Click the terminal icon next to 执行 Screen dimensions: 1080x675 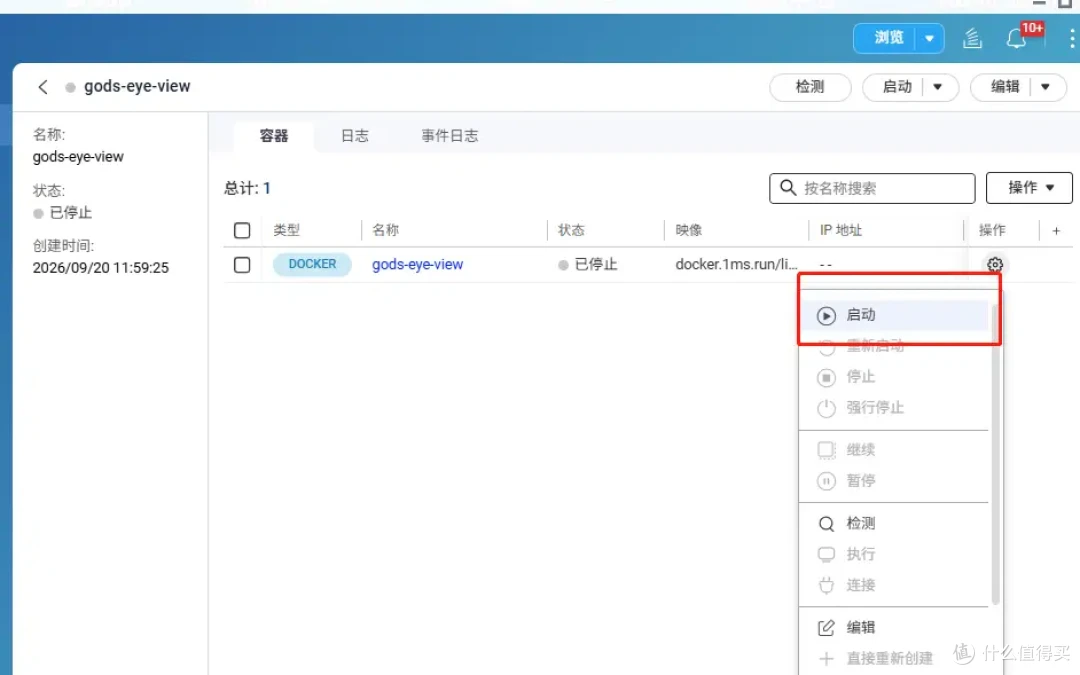[x=827, y=554]
